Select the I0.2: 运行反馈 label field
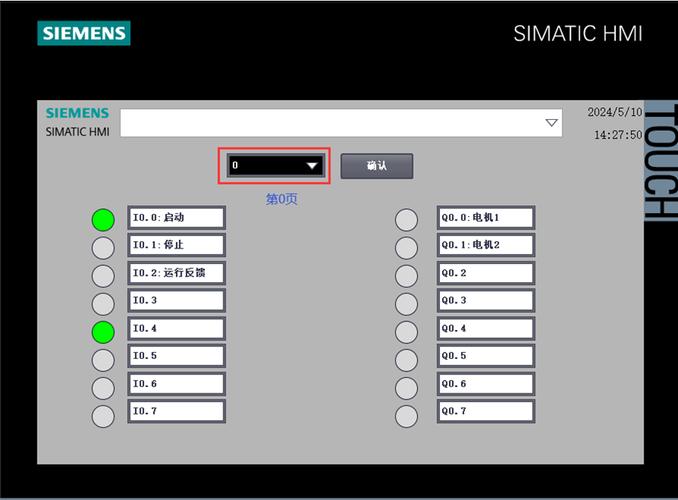Screen dimensions: 678x500 pos(176,273)
